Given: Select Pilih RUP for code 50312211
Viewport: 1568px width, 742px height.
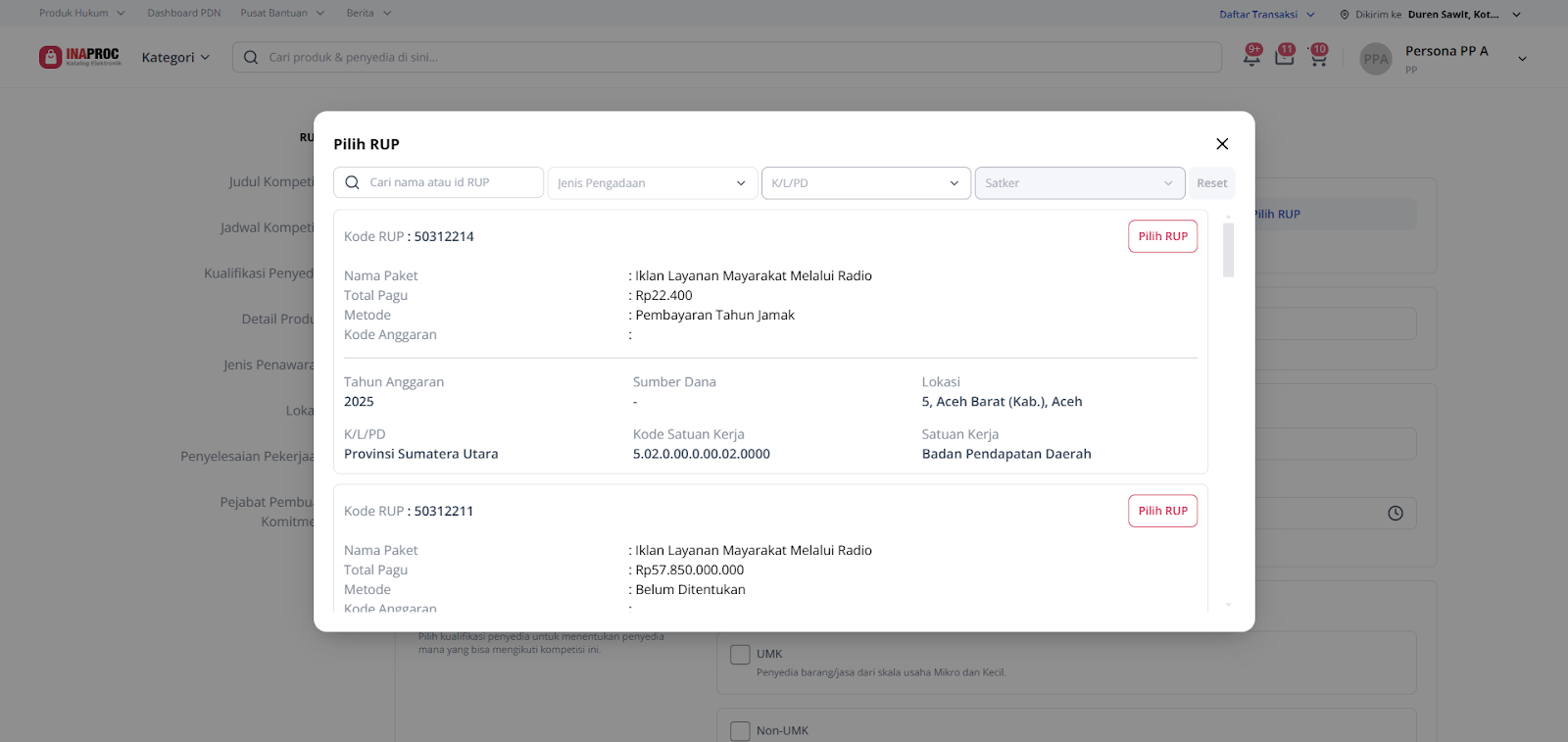Looking at the screenshot, I should pyautogui.click(x=1162, y=511).
